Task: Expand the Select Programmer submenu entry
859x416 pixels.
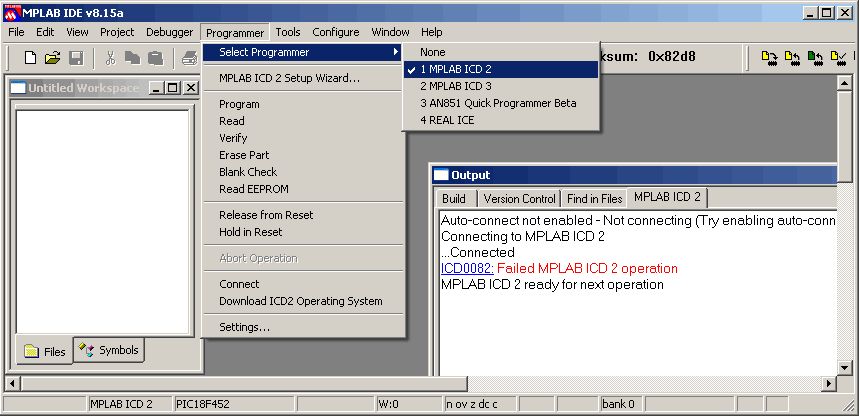Action: [x=303, y=53]
